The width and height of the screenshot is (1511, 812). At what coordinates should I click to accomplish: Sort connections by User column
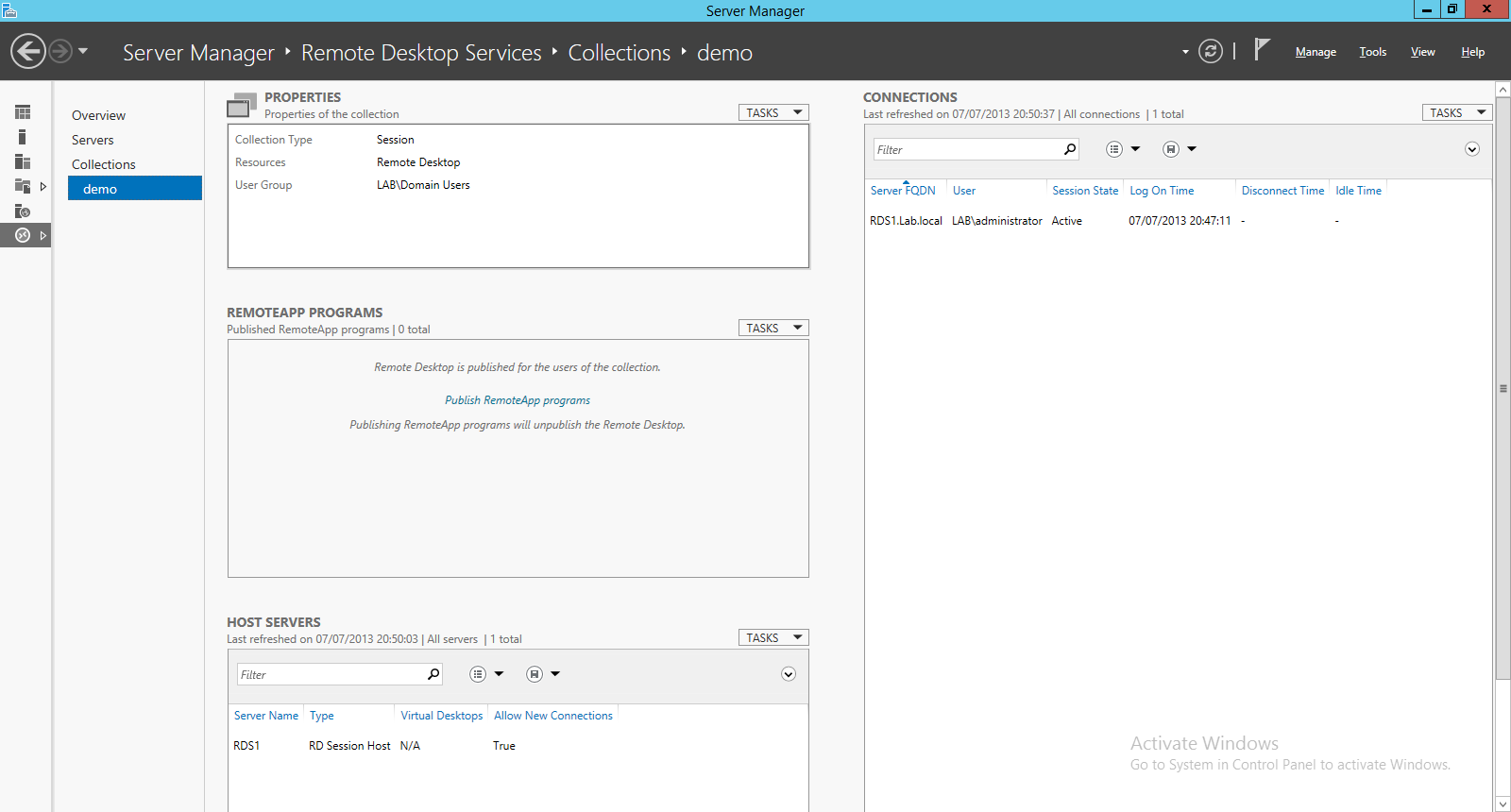click(964, 191)
